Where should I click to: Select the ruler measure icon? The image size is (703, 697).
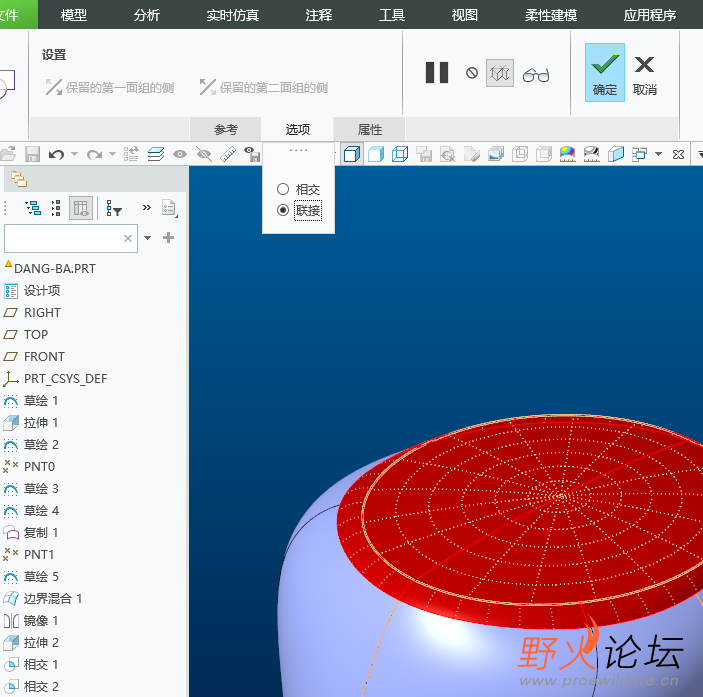228,154
